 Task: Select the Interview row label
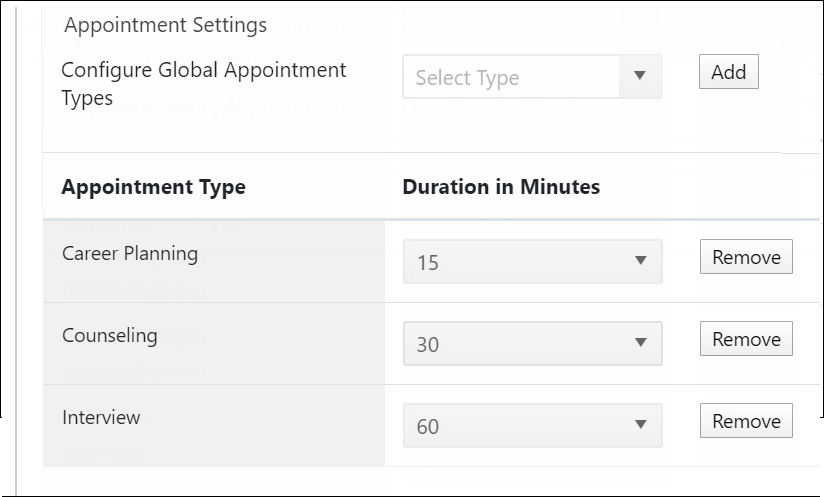101,418
